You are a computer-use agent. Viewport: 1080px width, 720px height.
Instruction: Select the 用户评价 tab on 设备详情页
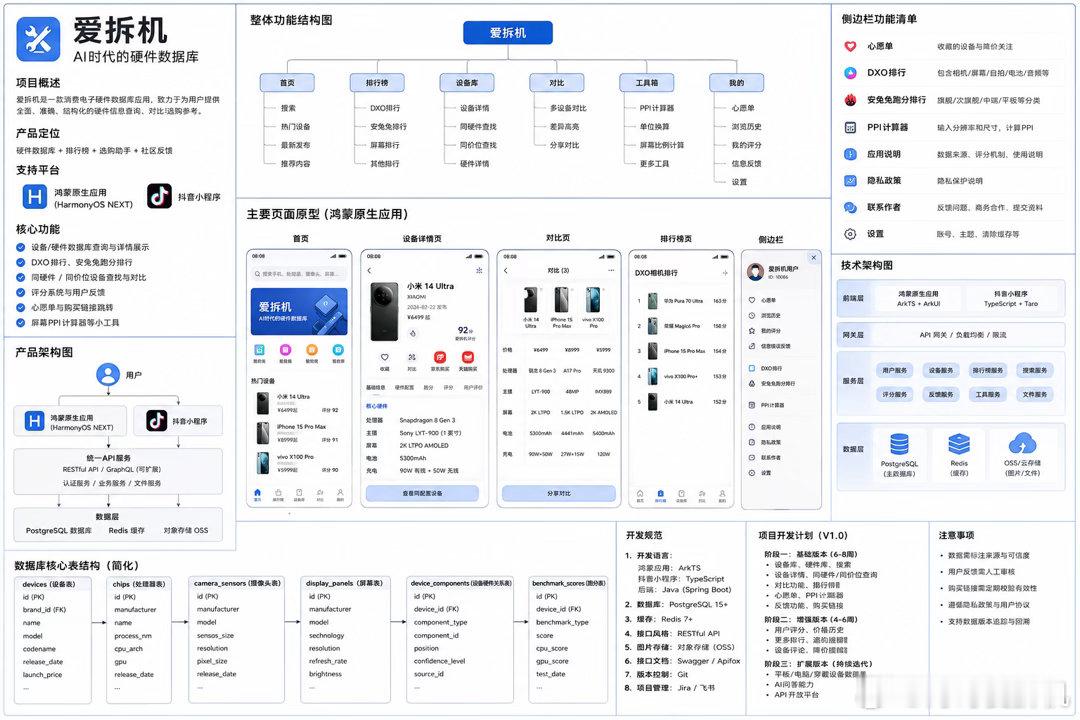click(x=473, y=388)
